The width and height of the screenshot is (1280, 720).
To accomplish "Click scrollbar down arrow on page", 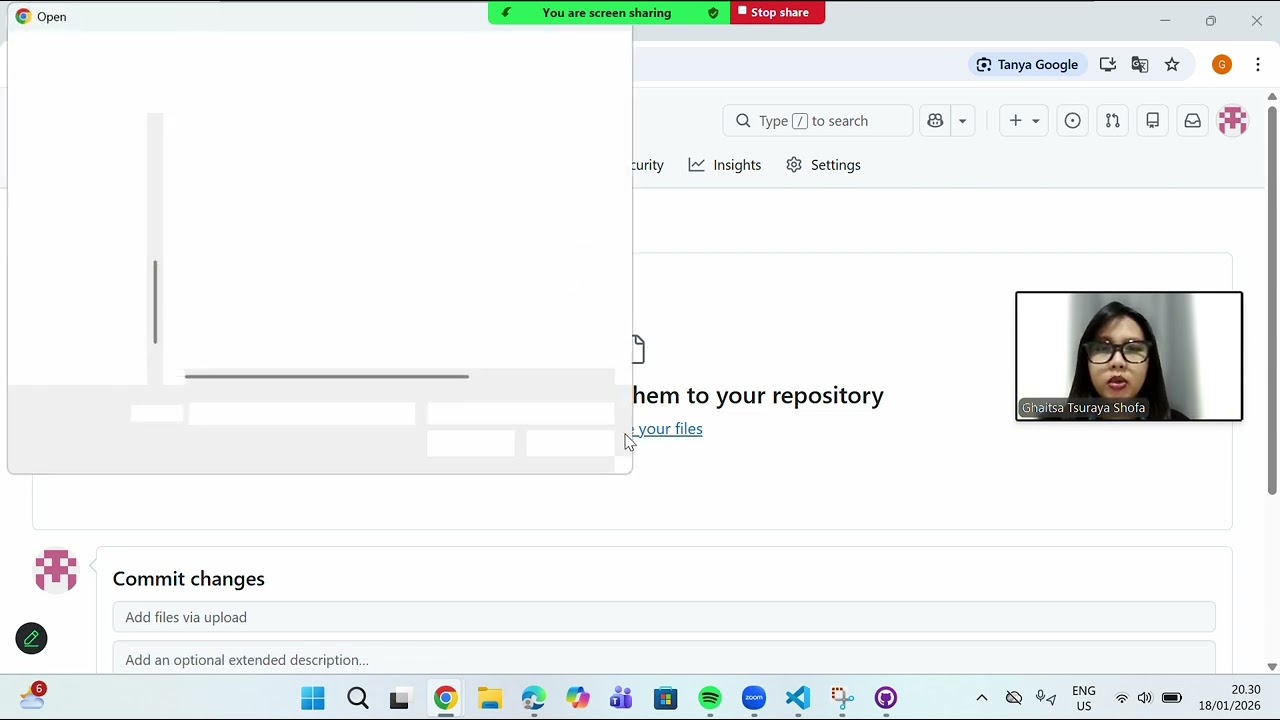I will coord(1272,667).
